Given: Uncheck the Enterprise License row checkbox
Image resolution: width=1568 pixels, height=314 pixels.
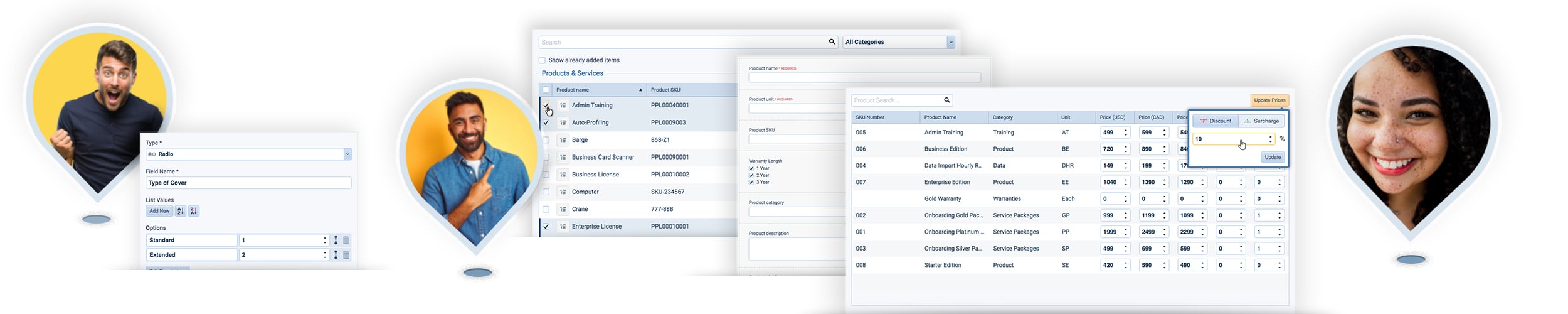Looking at the screenshot, I should (x=546, y=227).
